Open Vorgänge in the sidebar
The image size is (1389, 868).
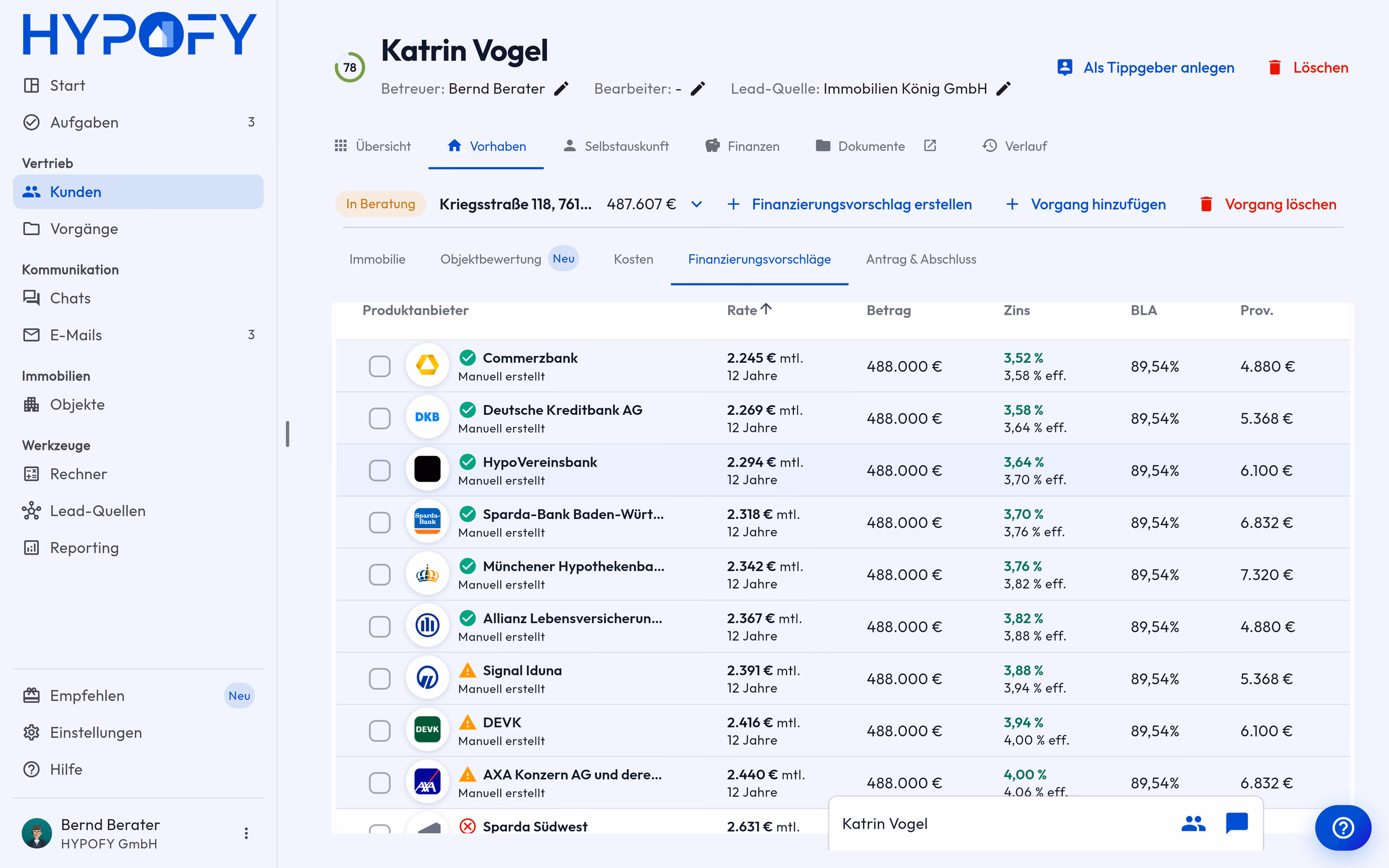click(x=138, y=229)
